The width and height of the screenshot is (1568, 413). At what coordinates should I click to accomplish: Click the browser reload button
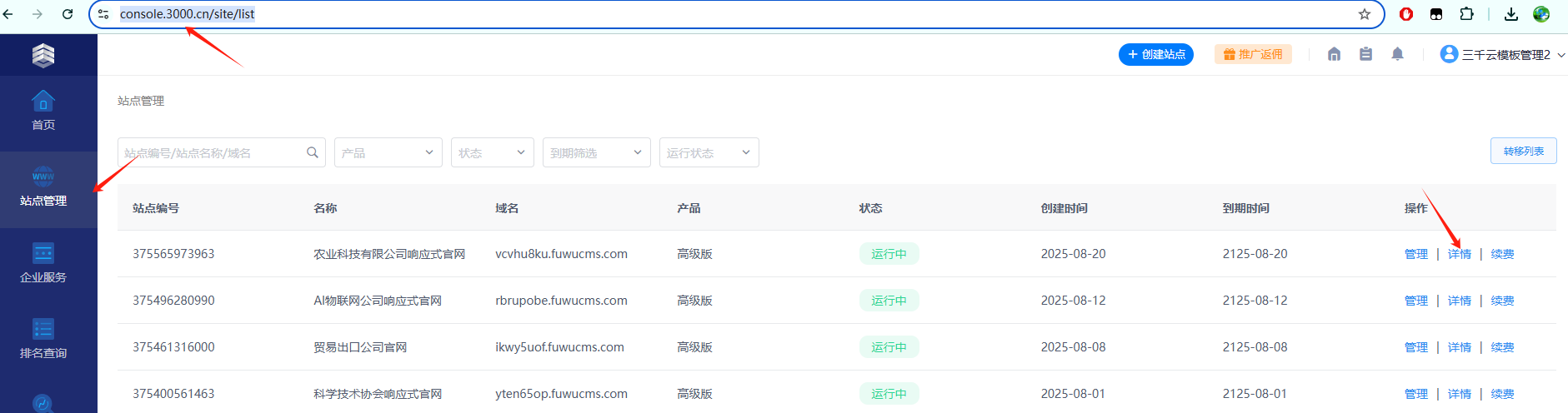pyautogui.click(x=68, y=14)
